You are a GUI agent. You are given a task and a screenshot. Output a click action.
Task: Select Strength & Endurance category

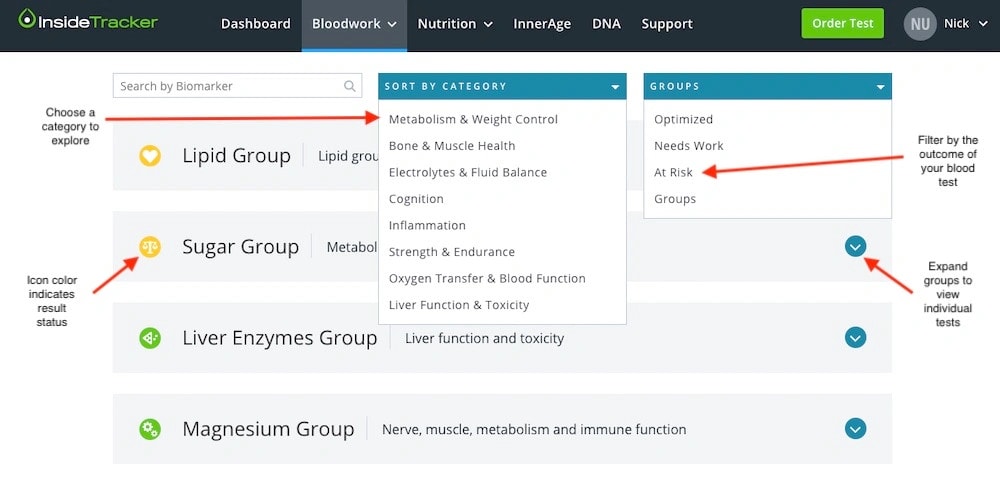pyautogui.click(x=452, y=252)
